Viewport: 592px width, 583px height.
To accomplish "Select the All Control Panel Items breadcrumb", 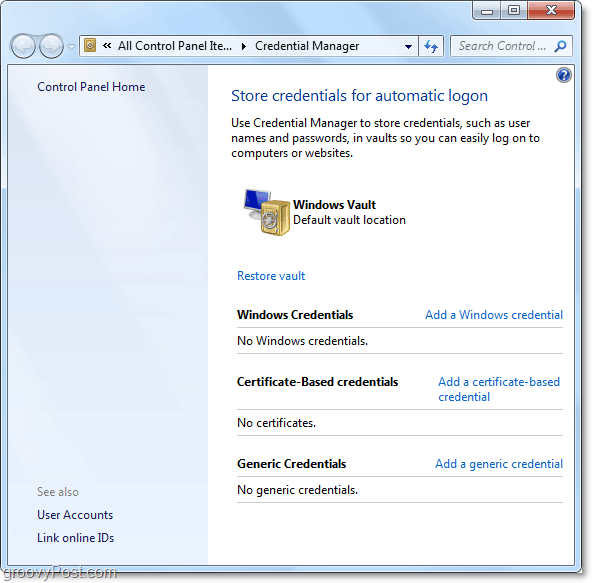I will [x=175, y=46].
